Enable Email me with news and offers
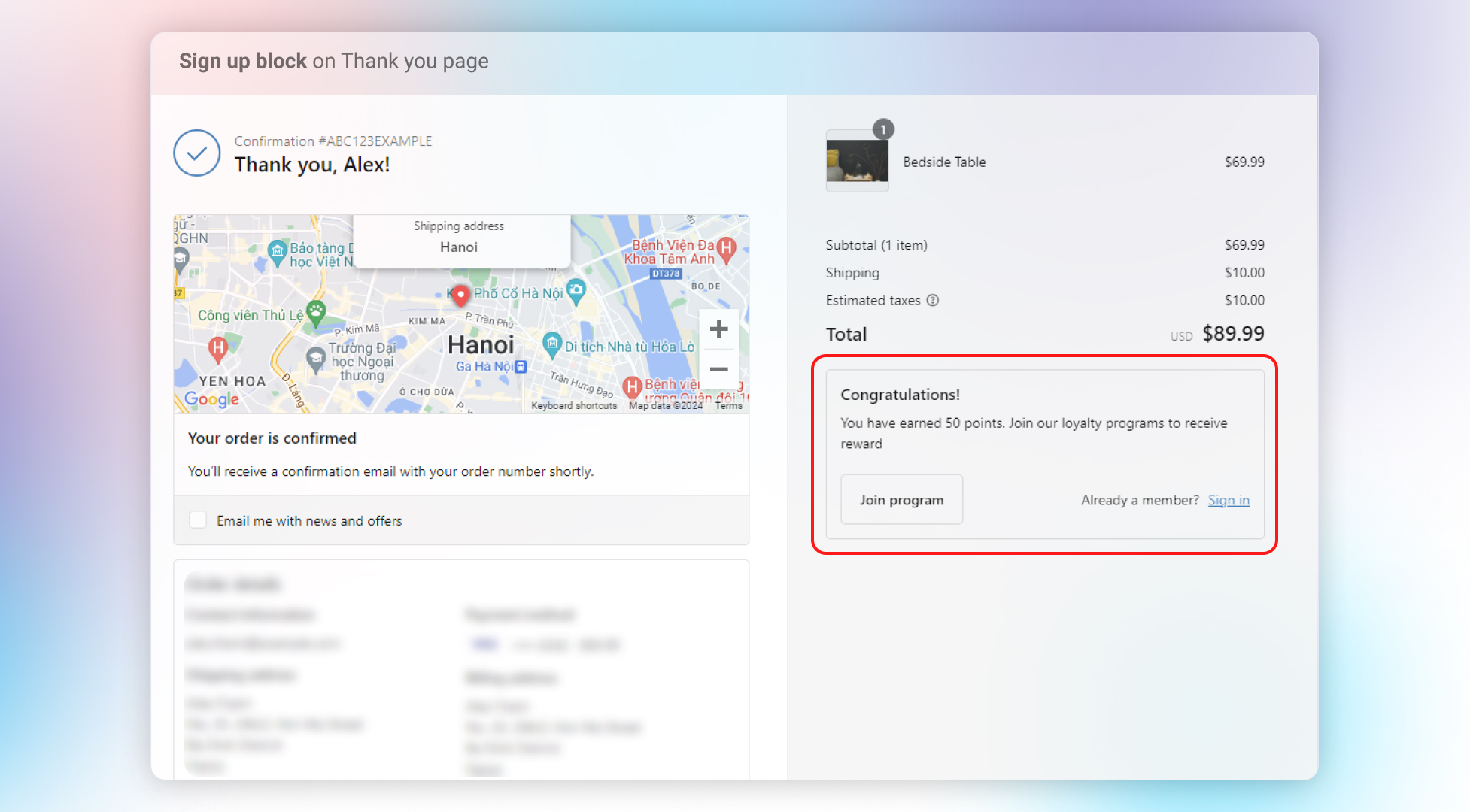The height and width of the screenshot is (812, 1470). 198,520
